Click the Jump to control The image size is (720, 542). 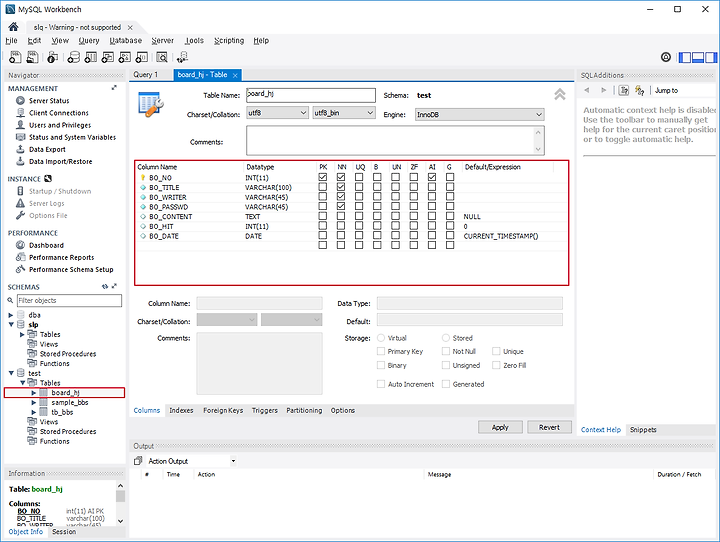666,90
